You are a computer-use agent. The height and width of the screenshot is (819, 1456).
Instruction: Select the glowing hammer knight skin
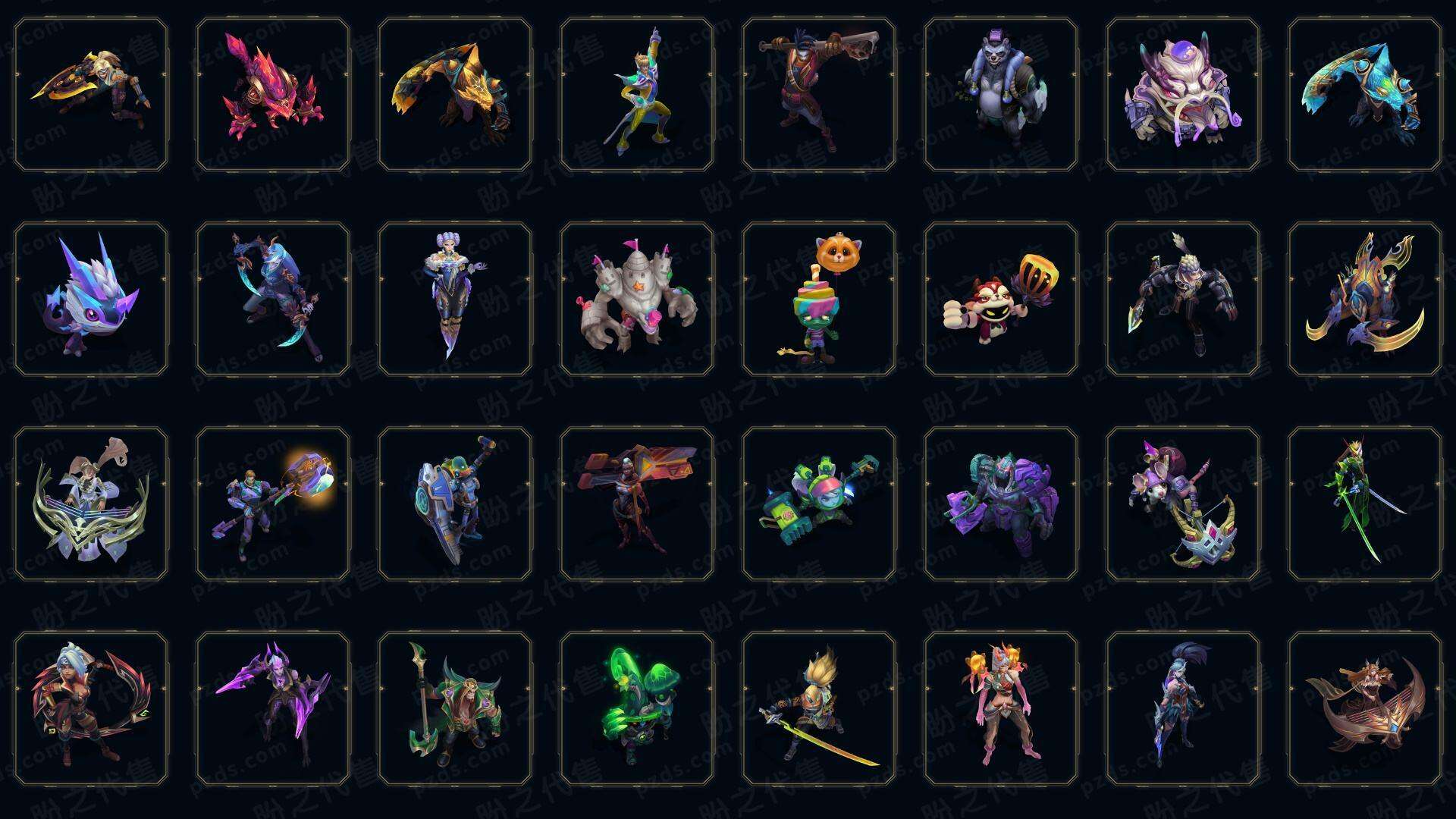click(273, 504)
